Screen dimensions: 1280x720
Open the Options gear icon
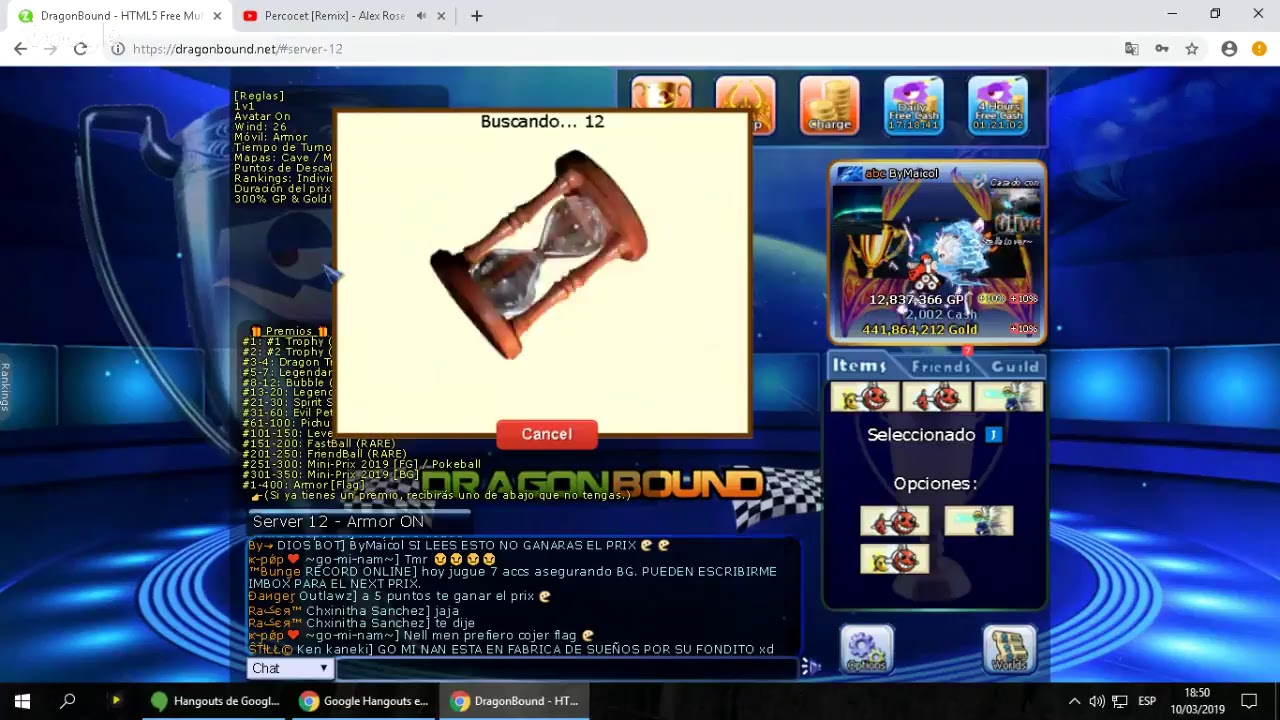pyautogui.click(x=866, y=649)
